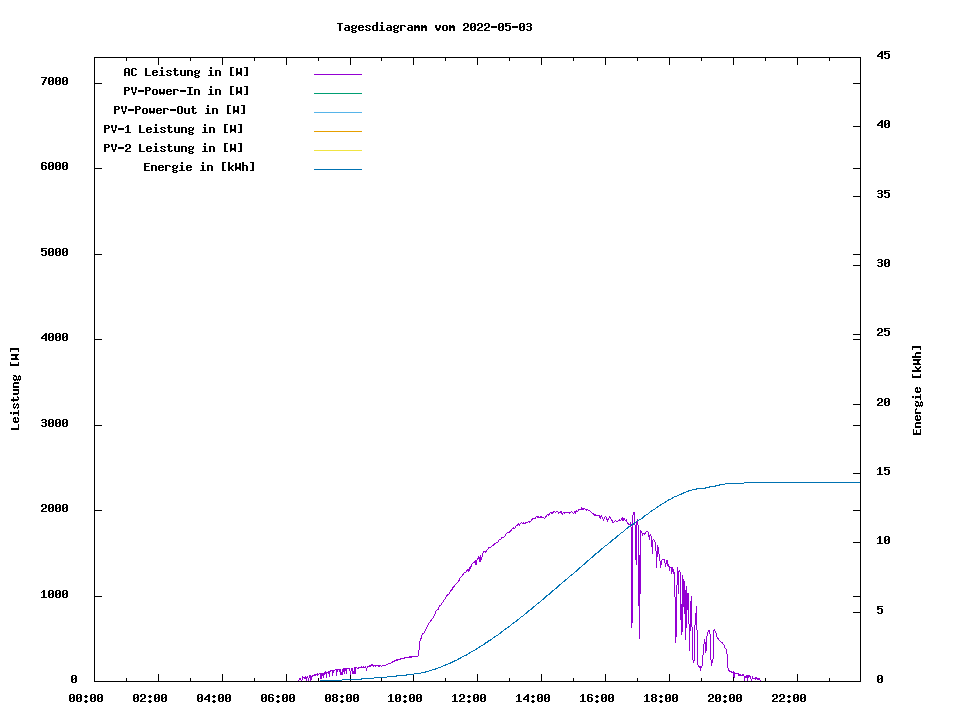Select the PV-2 Leistung legend label

pos(173,148)
